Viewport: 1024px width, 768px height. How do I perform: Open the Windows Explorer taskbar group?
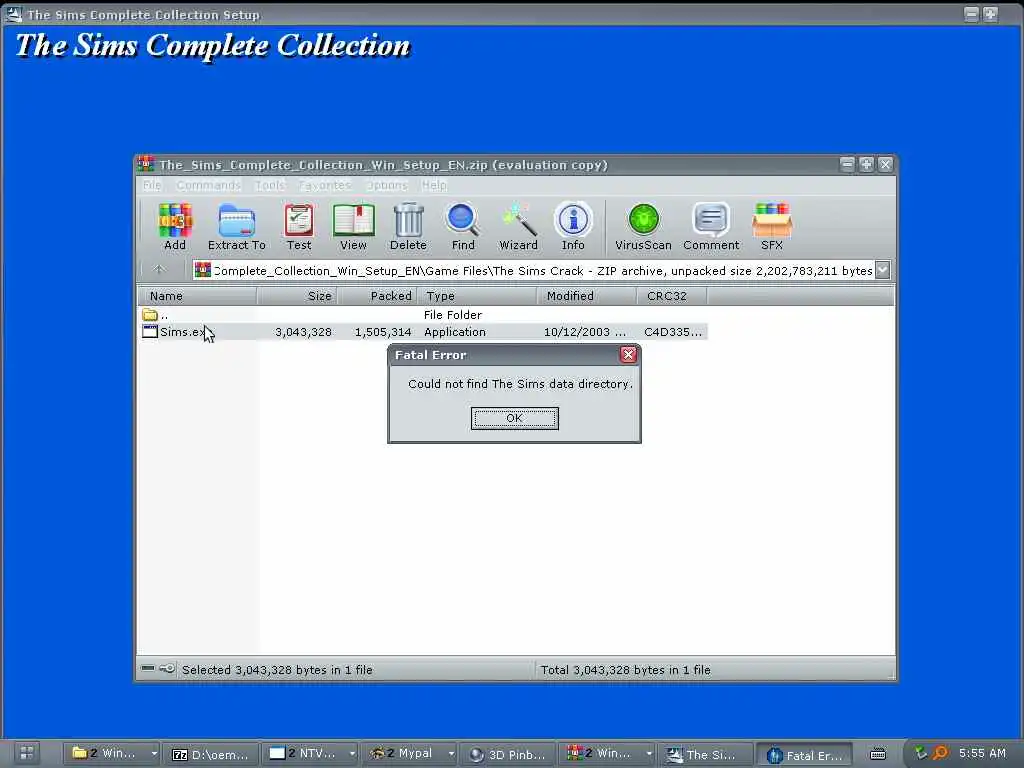(x=112, y=754)
